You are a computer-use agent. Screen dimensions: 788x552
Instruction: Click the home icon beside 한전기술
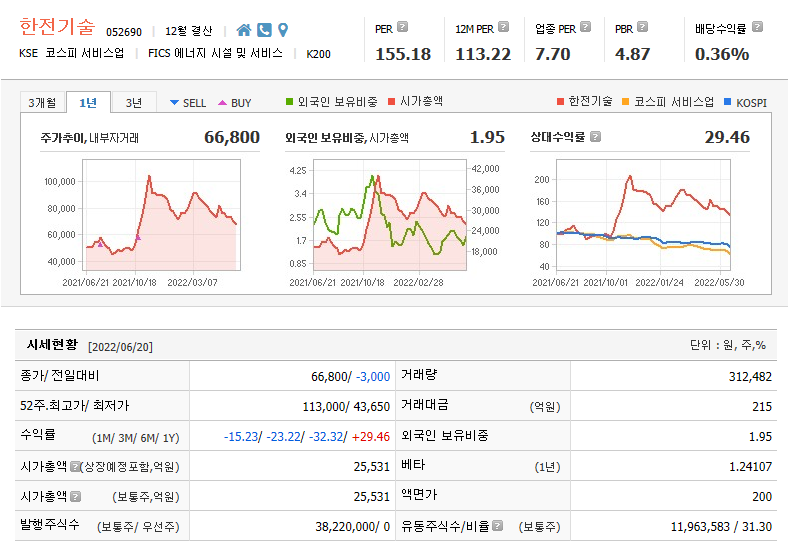point(244,30)
